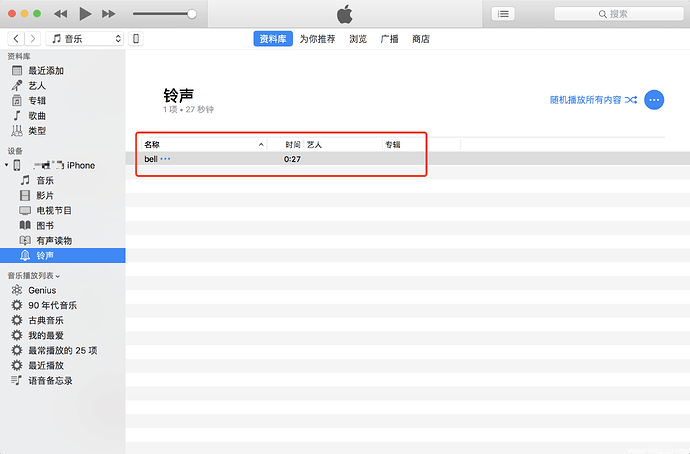
Task: Click the rewind previous track button
Action: (x=60, y=14)
